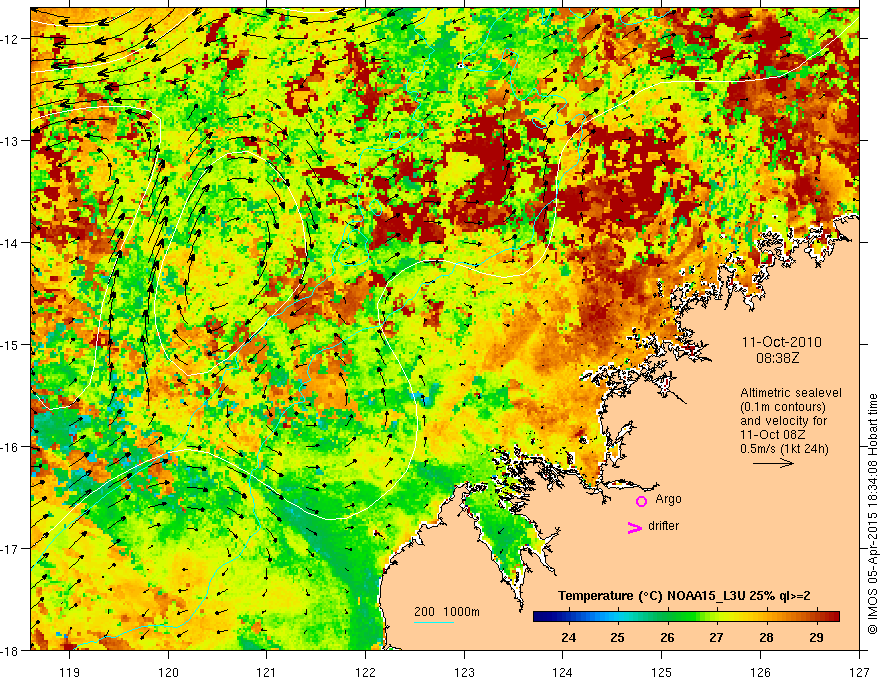The image size is (880, 680).
Task: Click longitude axis label 123
Action: coord(464,672)
